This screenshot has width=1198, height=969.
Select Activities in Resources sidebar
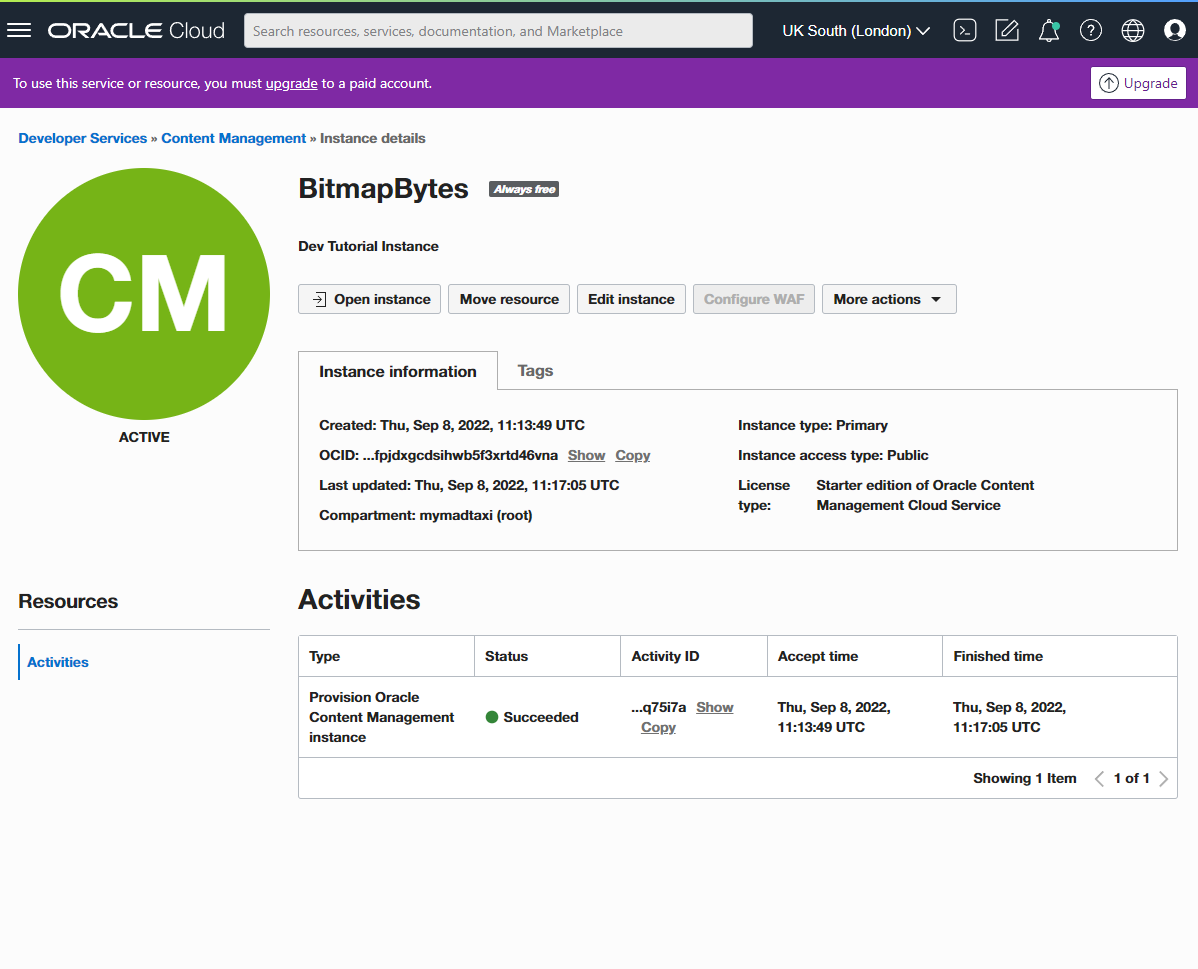[58, 663]
